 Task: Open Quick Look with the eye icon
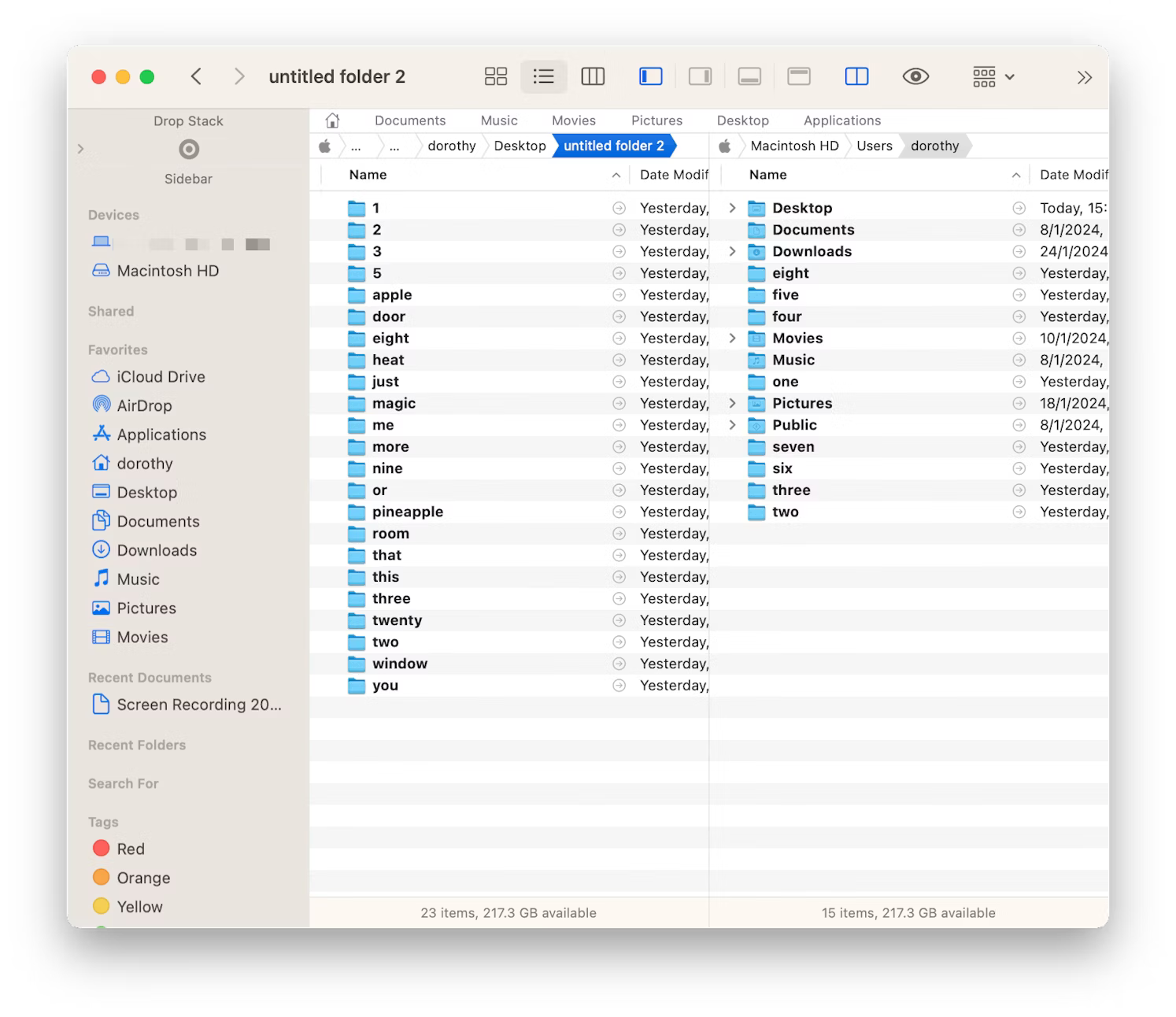(915, 76)
